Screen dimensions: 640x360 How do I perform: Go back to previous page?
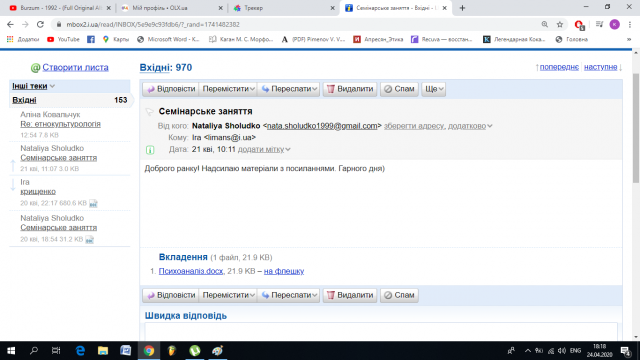click(x=10, y=24)
